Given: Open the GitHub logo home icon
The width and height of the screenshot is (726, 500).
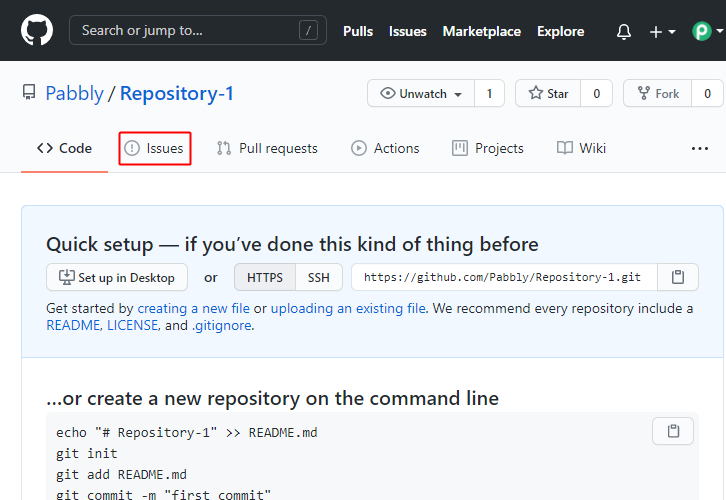Looking at the screenshot, I should pyautogui.click(x=37, y=30).
